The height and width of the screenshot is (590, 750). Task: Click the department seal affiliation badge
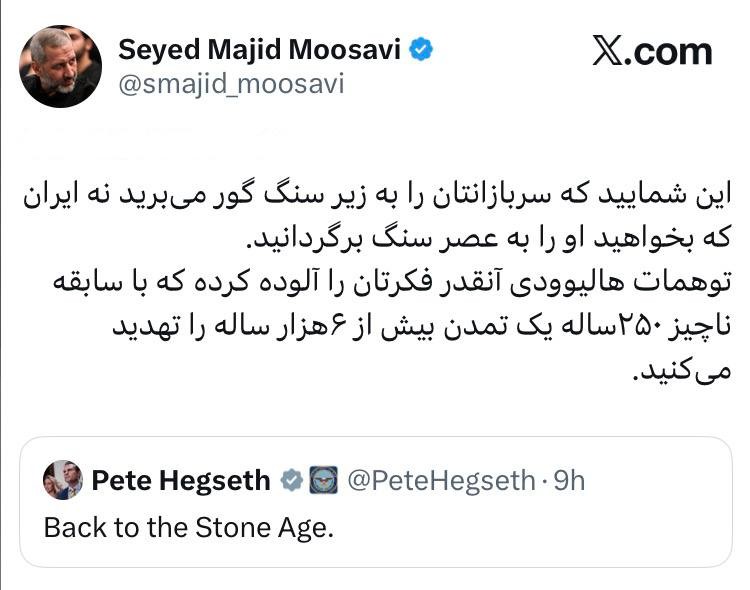[x=321, y=481]
